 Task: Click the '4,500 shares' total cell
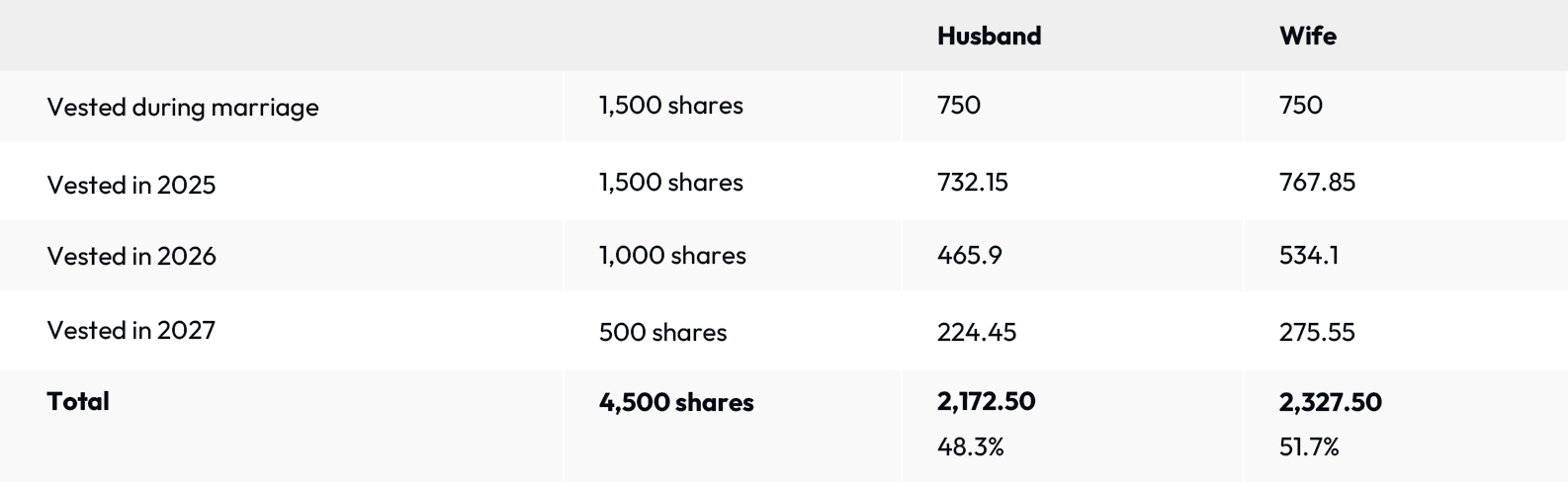676,402
